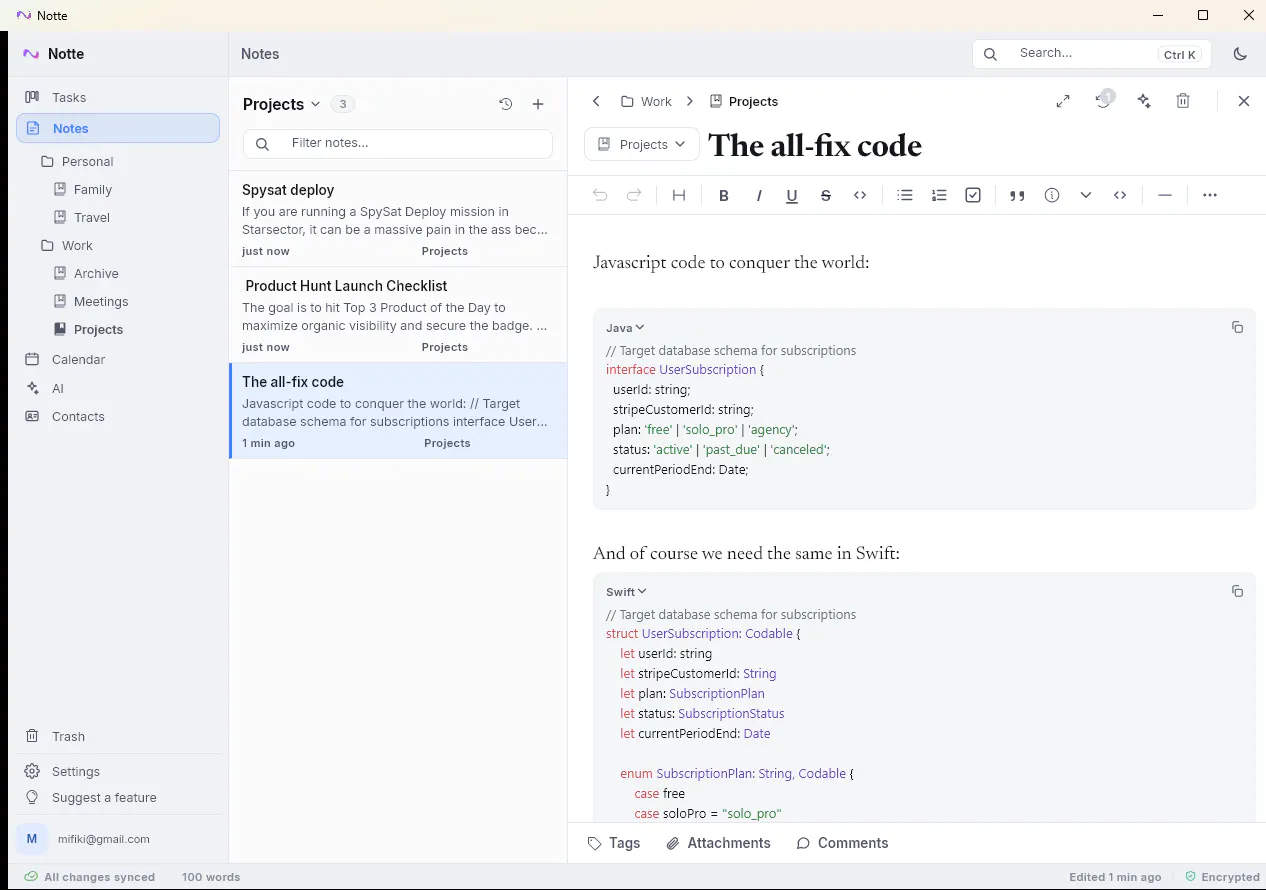Toggle bold formatting
This screenshot has width=1266, height=890.
pyautogui.click(x=724, y=195)
